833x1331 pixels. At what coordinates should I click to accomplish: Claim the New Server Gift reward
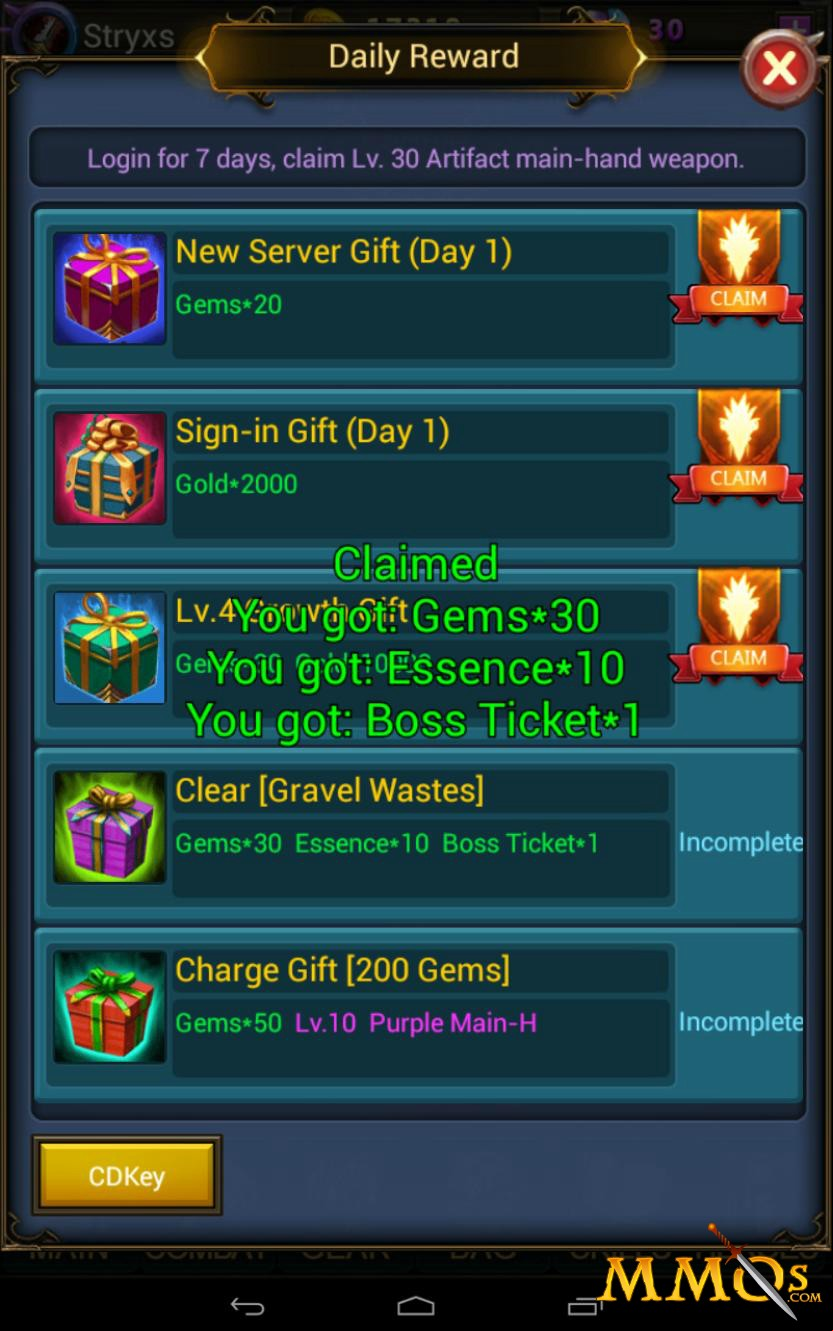click(738, 268)
